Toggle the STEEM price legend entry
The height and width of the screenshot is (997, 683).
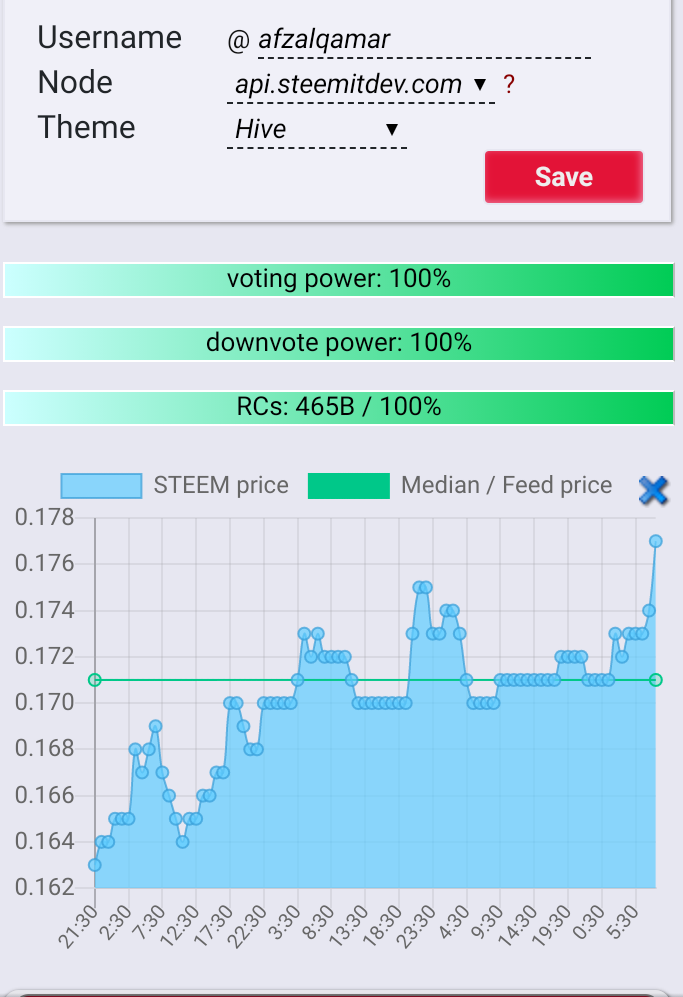click(x=175, y=486)
